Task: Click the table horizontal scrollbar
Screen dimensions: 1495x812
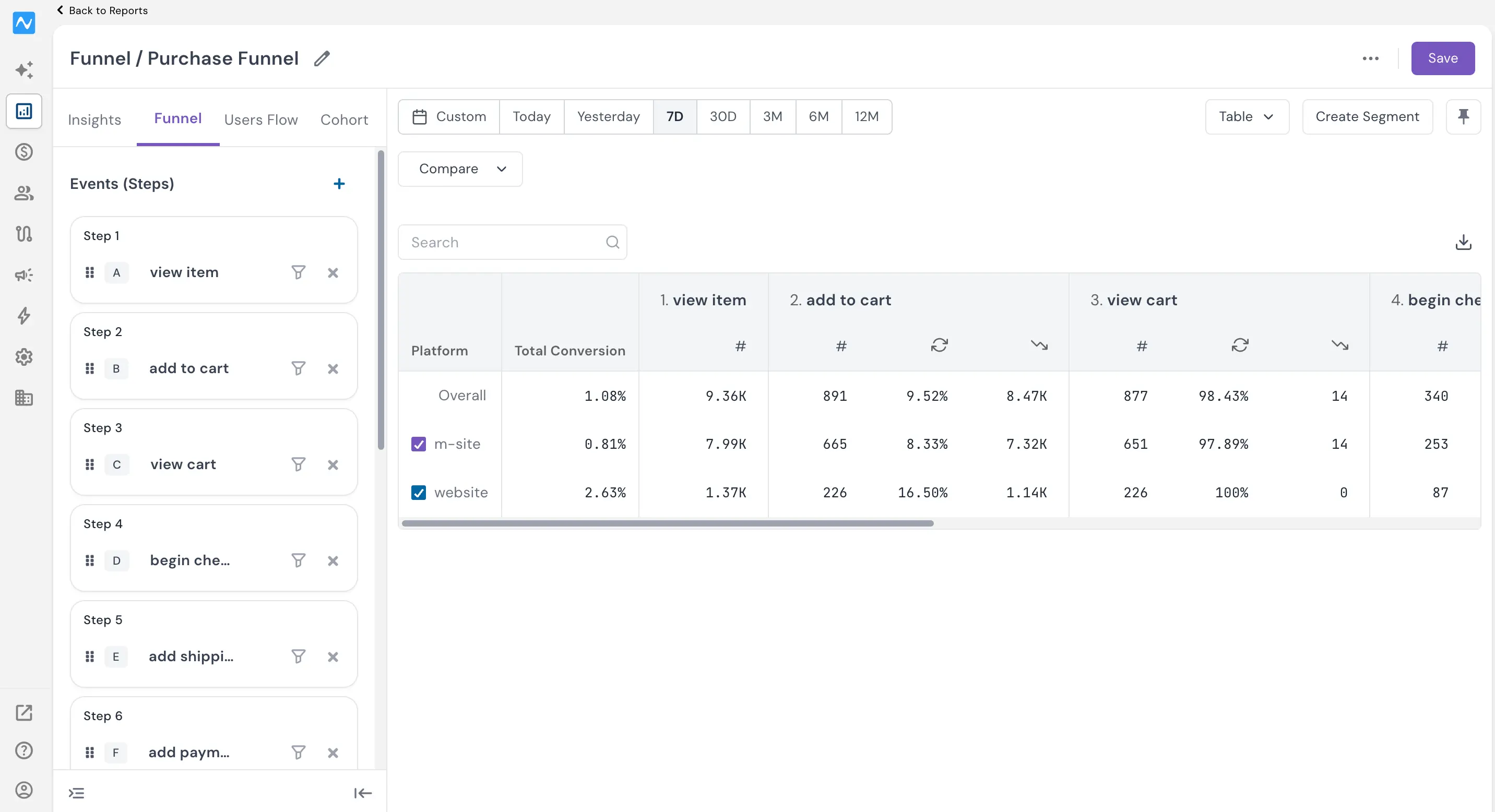Action: pos(668,524)
